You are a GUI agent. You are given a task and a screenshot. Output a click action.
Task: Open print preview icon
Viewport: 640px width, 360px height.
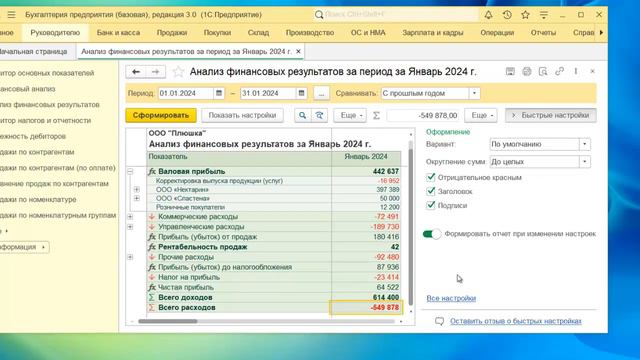[x=543, y=71]
